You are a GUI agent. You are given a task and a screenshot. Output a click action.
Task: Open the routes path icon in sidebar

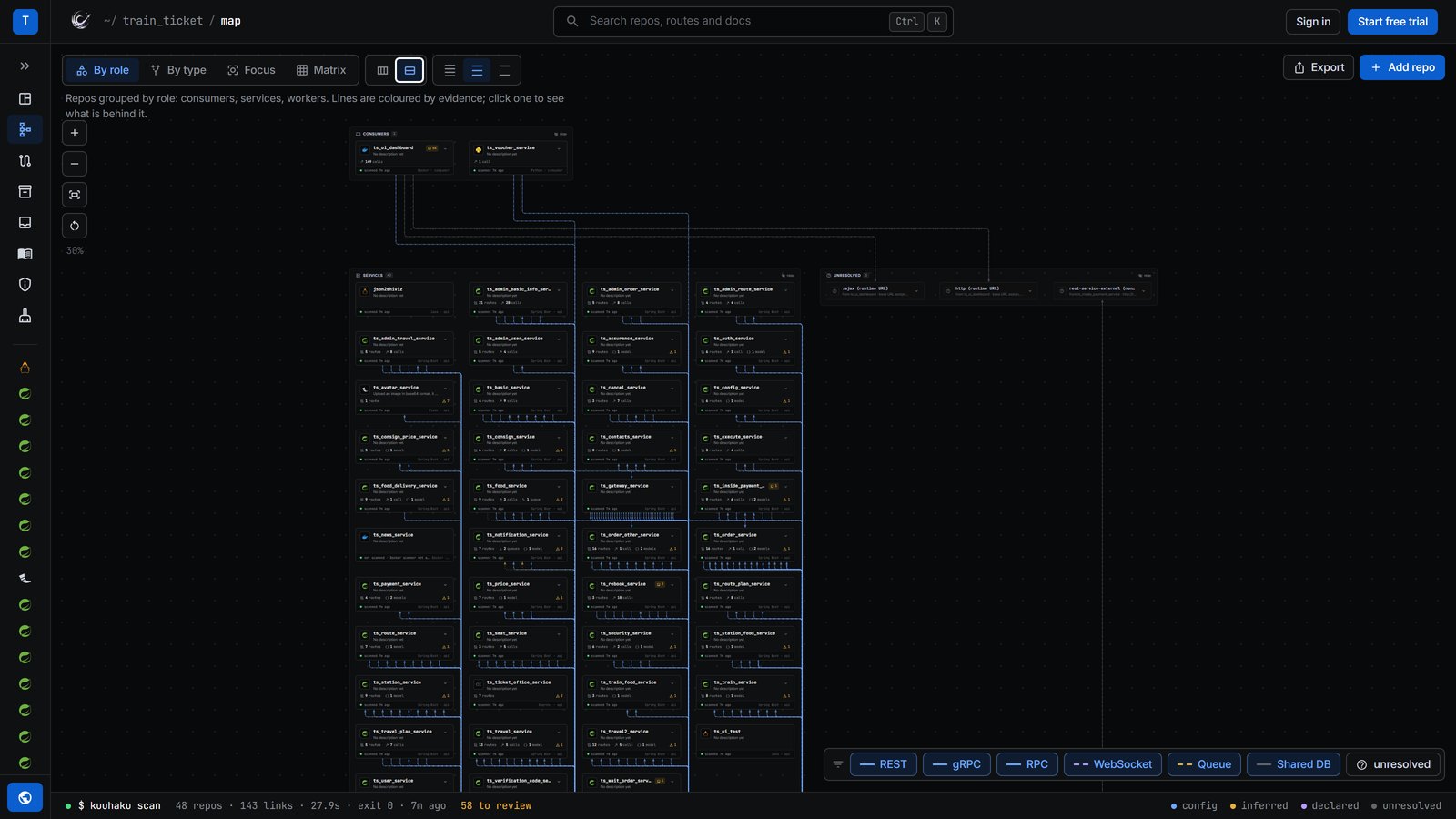[x=25, y=160]
